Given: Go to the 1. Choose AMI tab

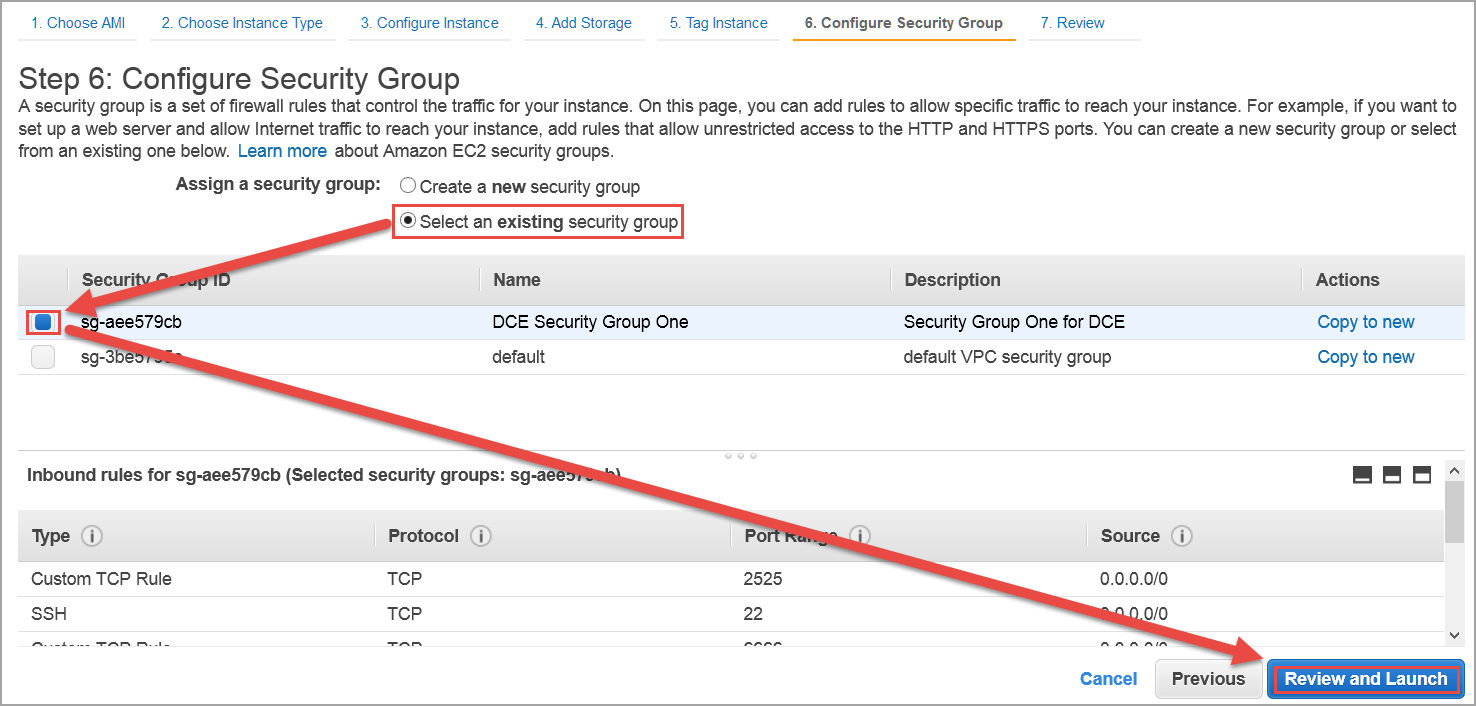Looking at the screenshot, I should (78, 23).
